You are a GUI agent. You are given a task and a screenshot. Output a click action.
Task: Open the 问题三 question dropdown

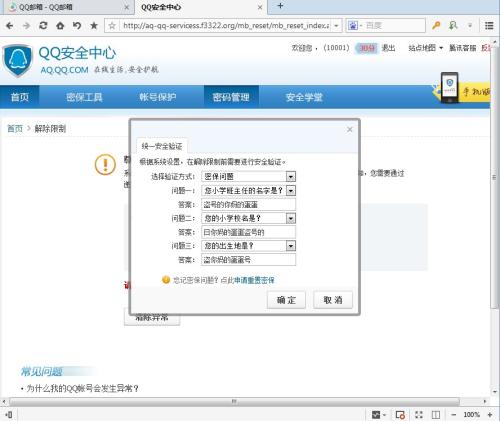click(x=248, y=246)
